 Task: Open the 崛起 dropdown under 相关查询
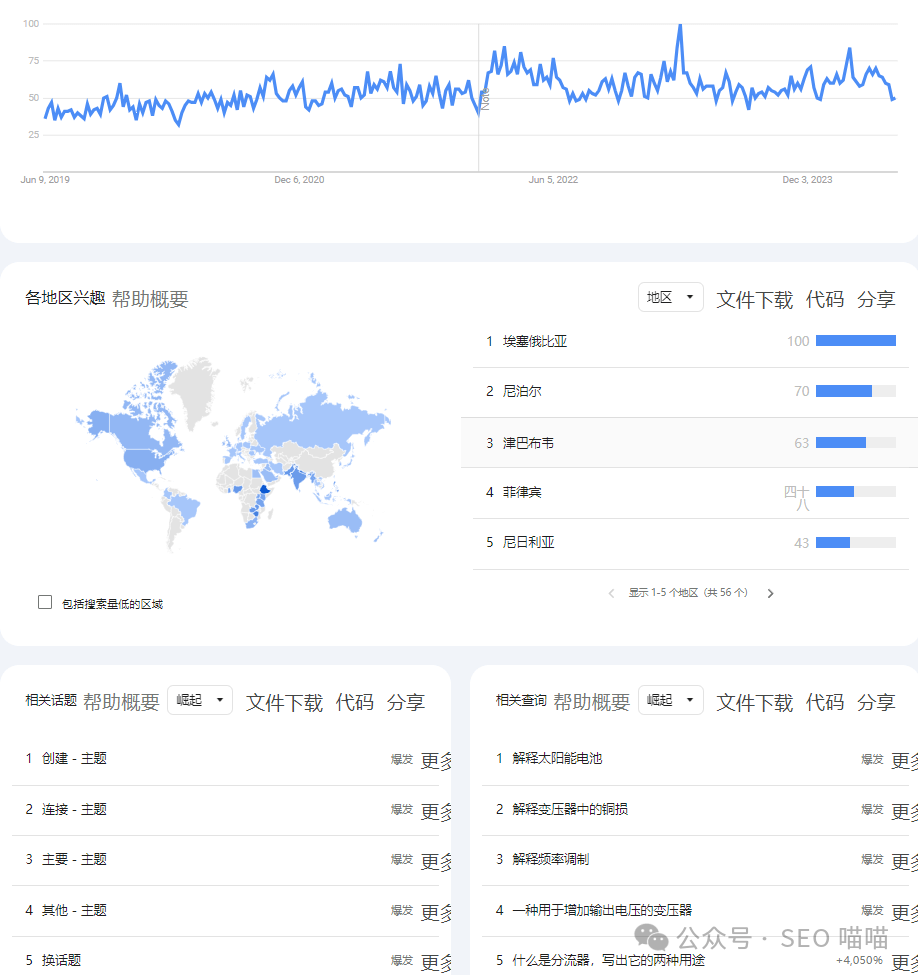tap(670, 700)
